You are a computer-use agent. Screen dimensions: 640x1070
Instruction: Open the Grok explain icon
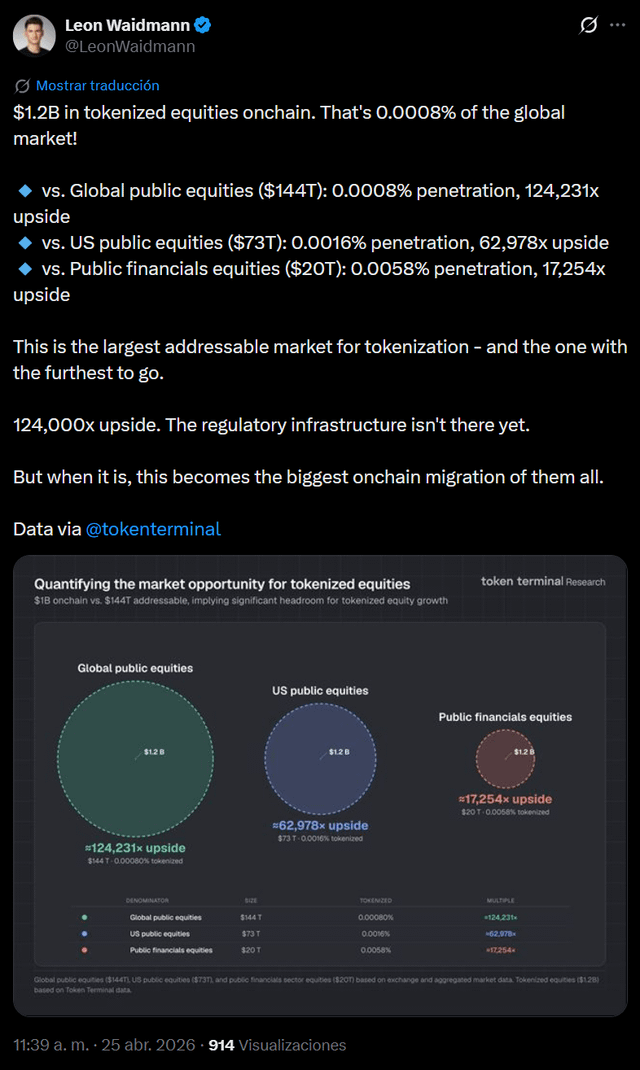(590, 25)
